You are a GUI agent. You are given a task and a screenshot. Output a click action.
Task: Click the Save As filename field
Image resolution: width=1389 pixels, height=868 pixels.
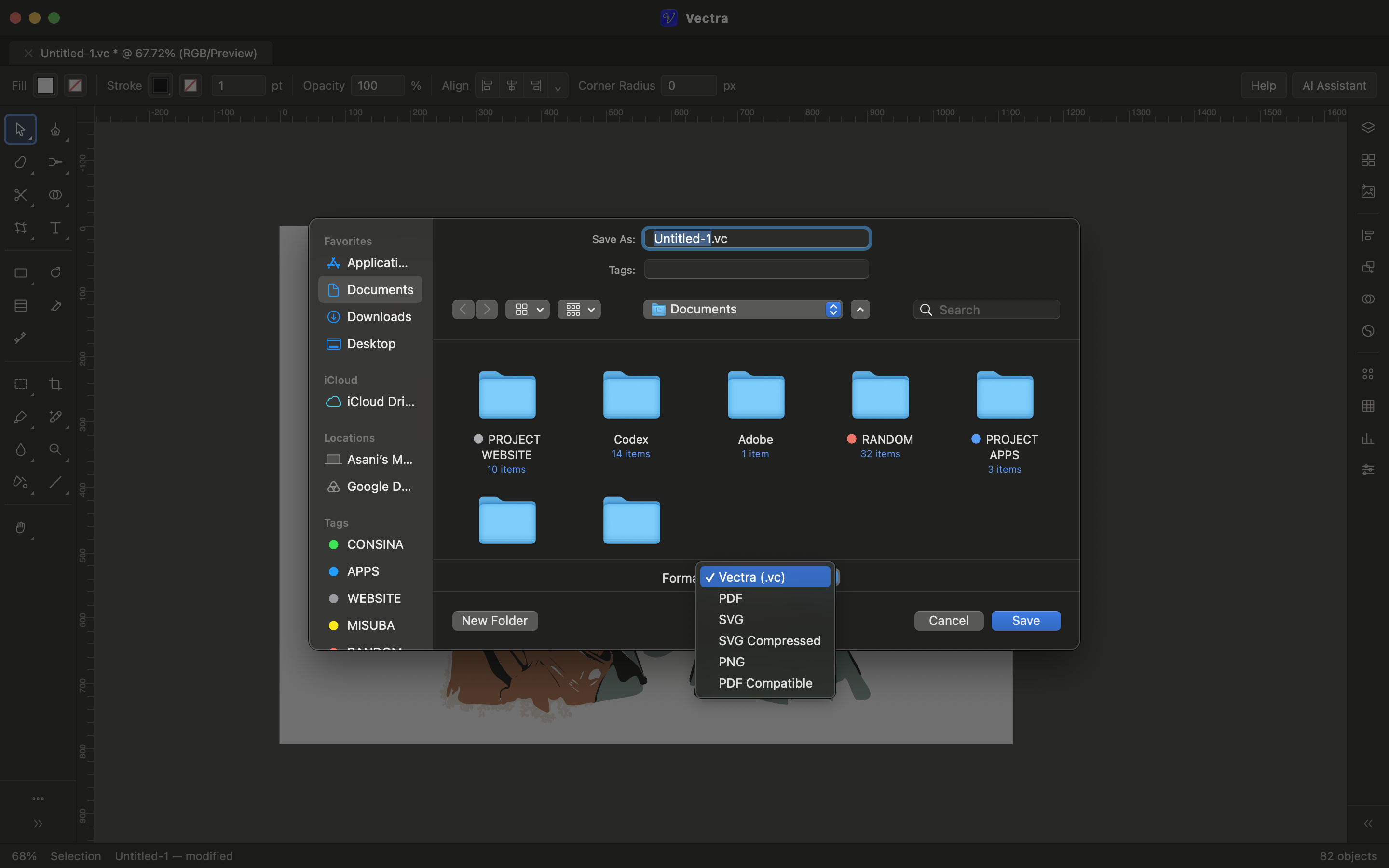coord(757,239)
